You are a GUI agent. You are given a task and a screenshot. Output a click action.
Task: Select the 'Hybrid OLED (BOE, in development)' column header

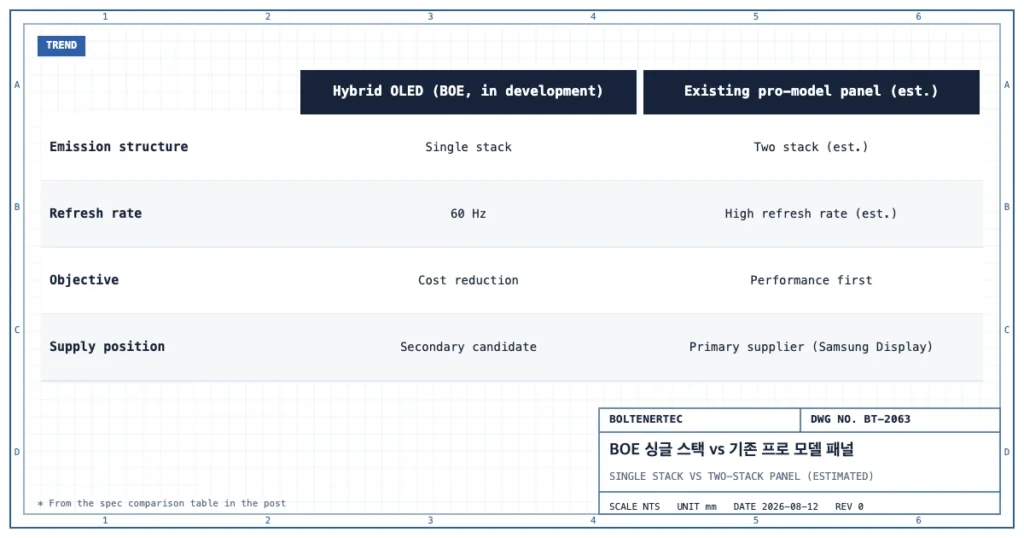(x=468, y=92)
